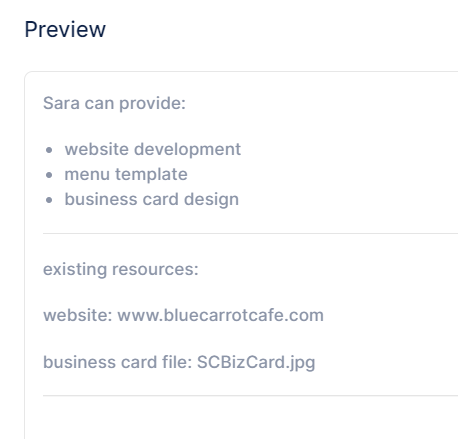This screenshot has height=439, width=458.
Task: Click the word 'Sara' in the preview
Action: point(61,103)
